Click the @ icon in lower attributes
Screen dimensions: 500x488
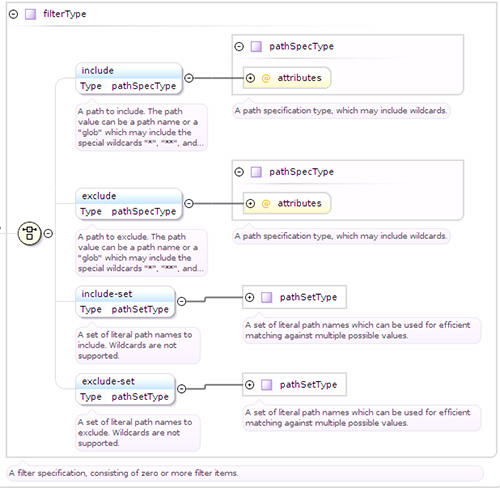click(266, 204)
